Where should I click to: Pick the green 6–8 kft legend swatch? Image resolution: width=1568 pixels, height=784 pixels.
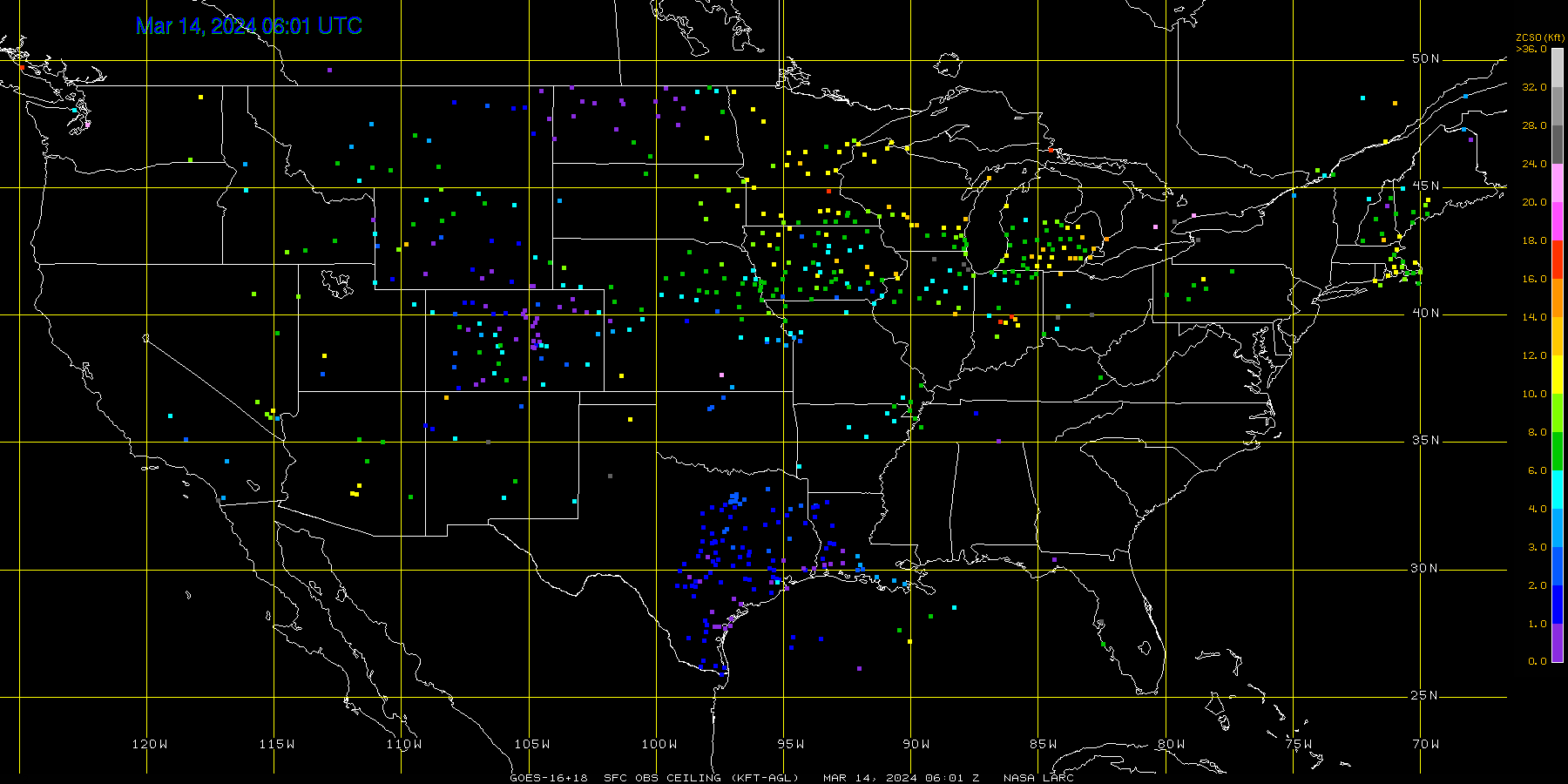(x=1558, y=451)
